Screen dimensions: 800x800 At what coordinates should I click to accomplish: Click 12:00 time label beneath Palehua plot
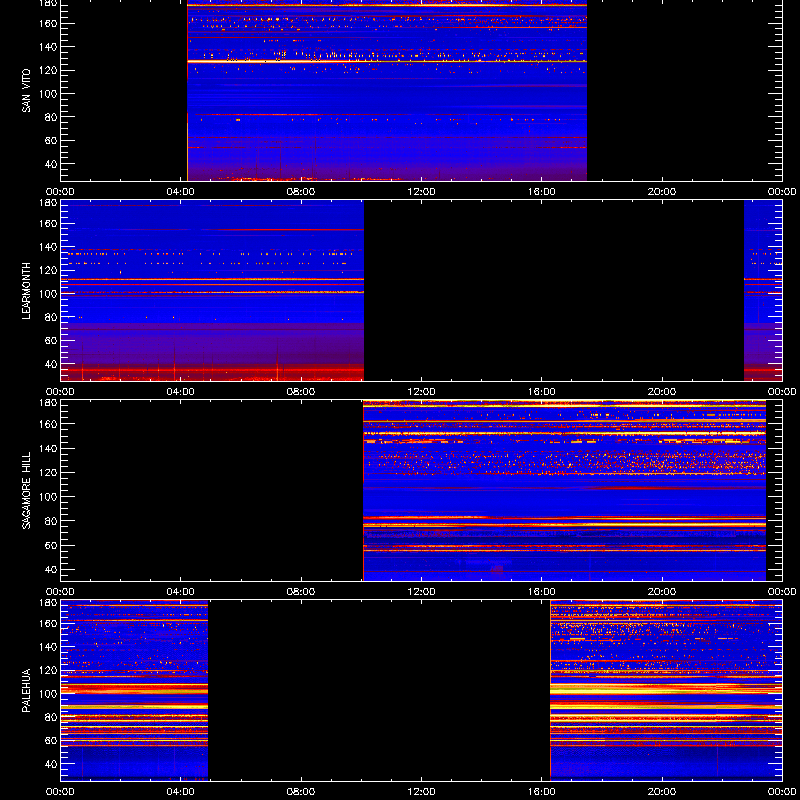click(421, 792)
